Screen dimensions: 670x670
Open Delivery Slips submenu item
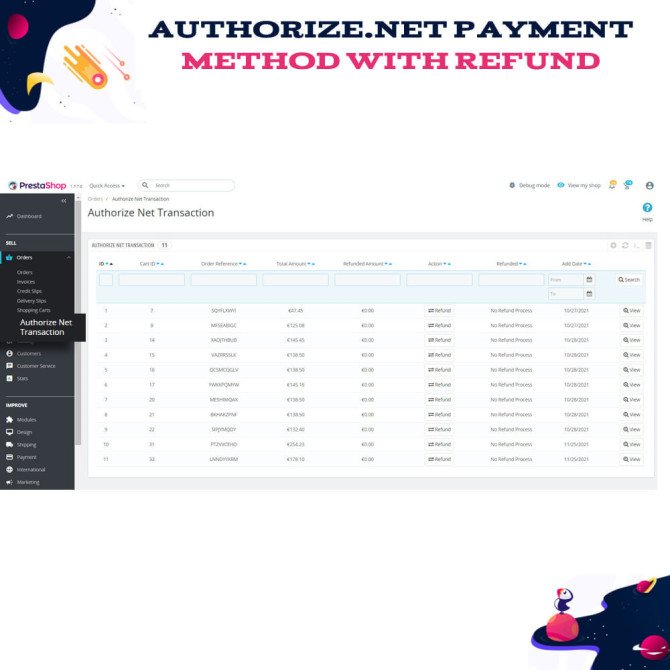[x=31, y=301]
